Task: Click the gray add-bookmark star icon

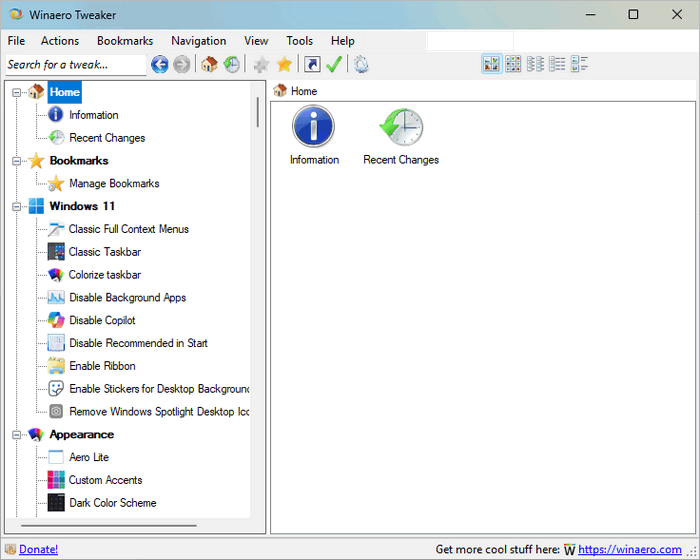Action: pos(261,64)
